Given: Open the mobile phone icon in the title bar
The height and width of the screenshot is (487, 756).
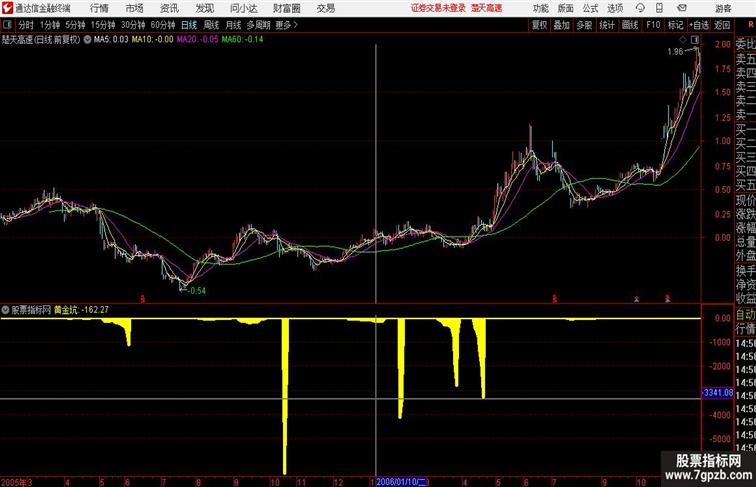Looking at the screenshot, I should [x=660, y=8].
